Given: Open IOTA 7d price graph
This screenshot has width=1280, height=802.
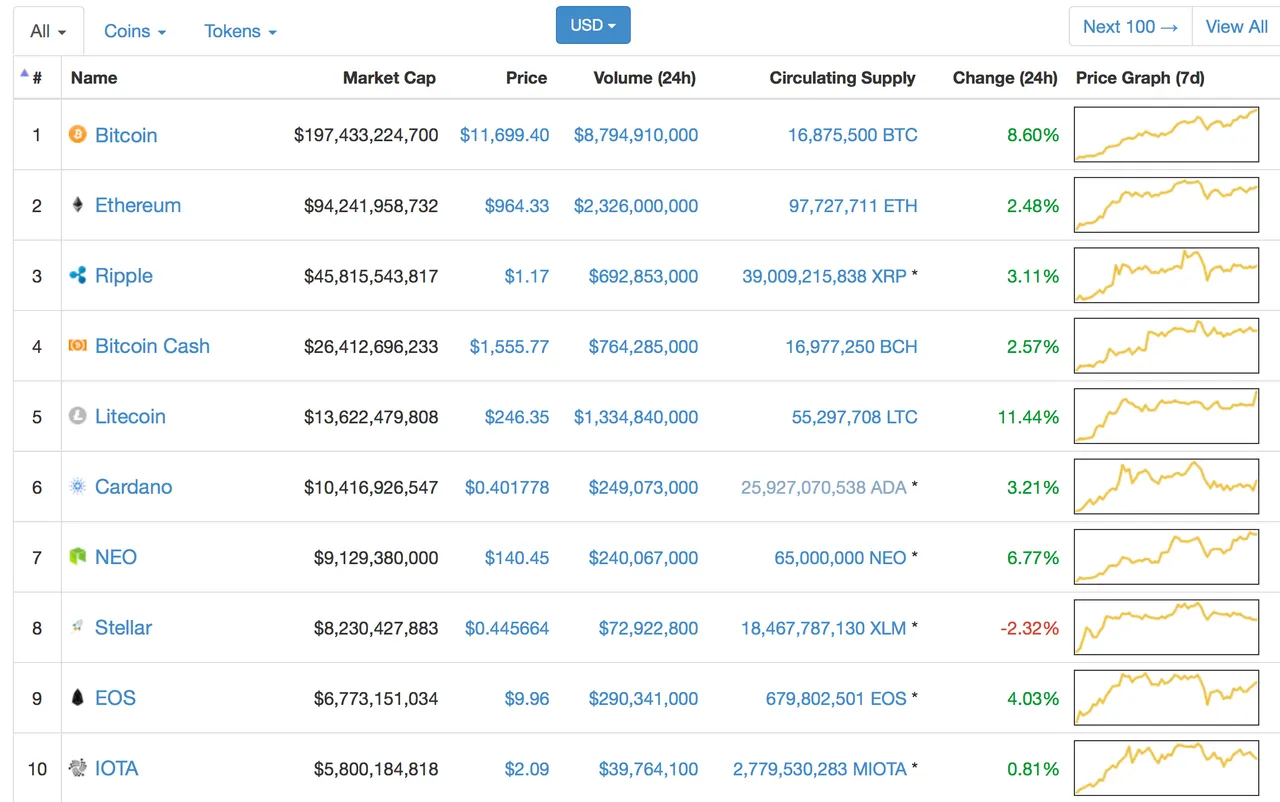Looking at the screenshot, I should click(x=1166, y=768).
